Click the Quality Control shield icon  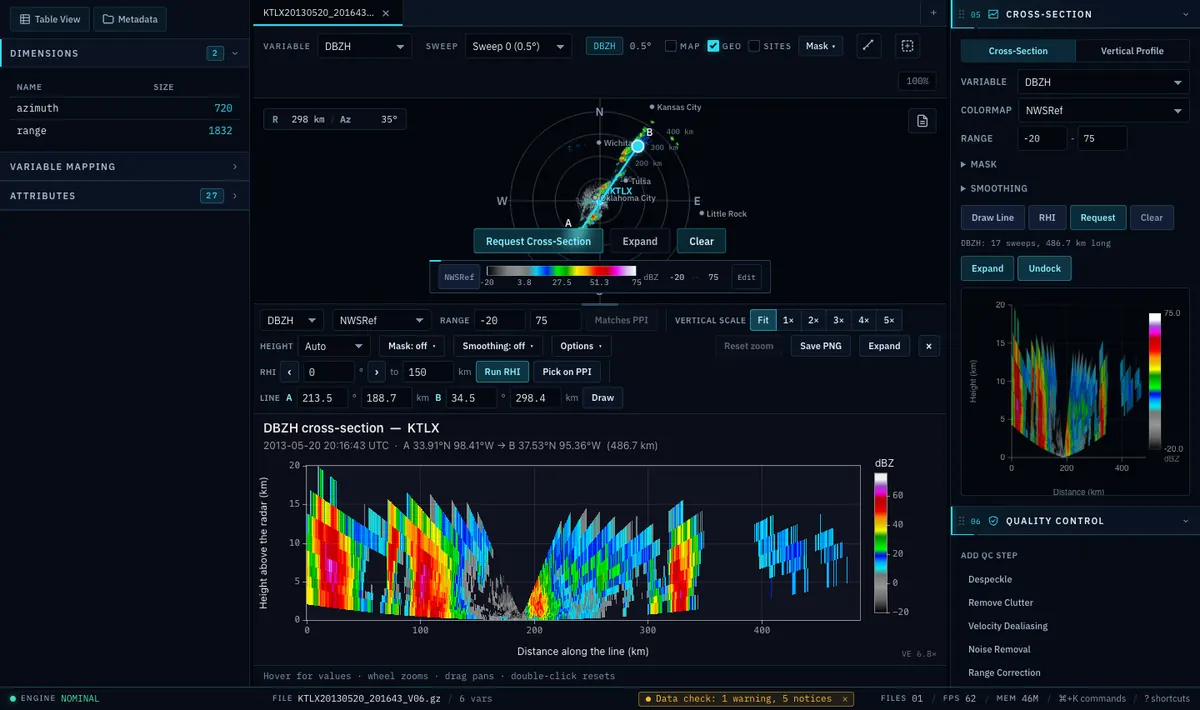coord(993,521)
